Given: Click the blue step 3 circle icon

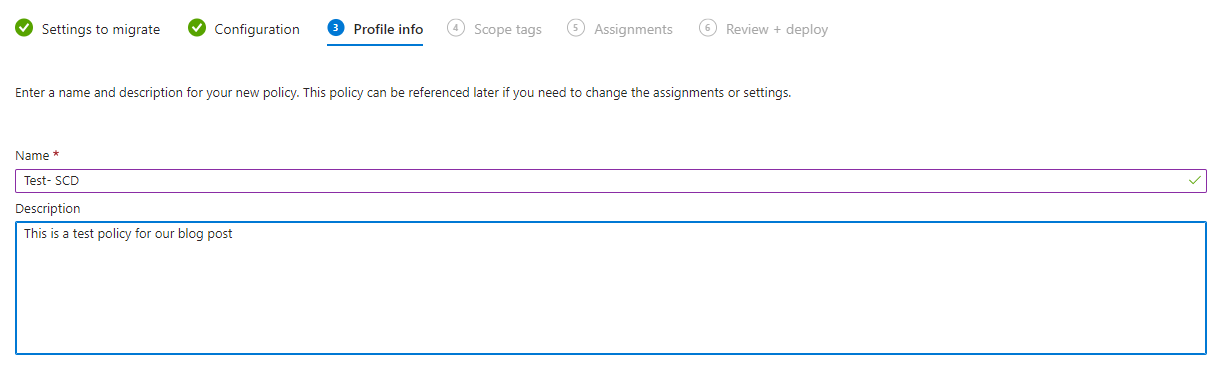Looking at the screenshot, I should pos(336,28).
